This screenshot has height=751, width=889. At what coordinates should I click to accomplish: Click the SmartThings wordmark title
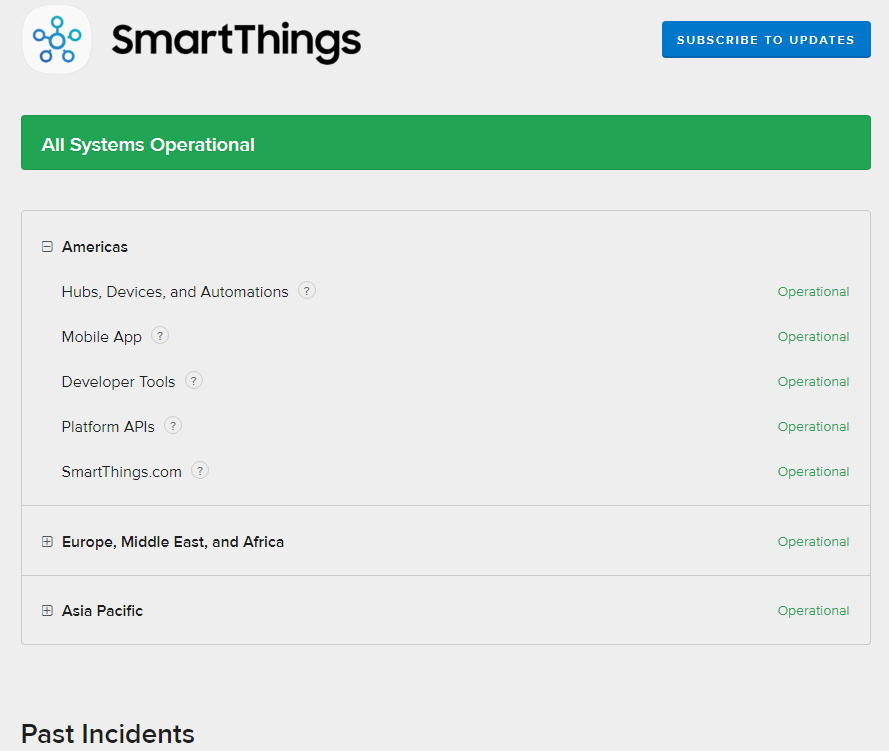236,41
